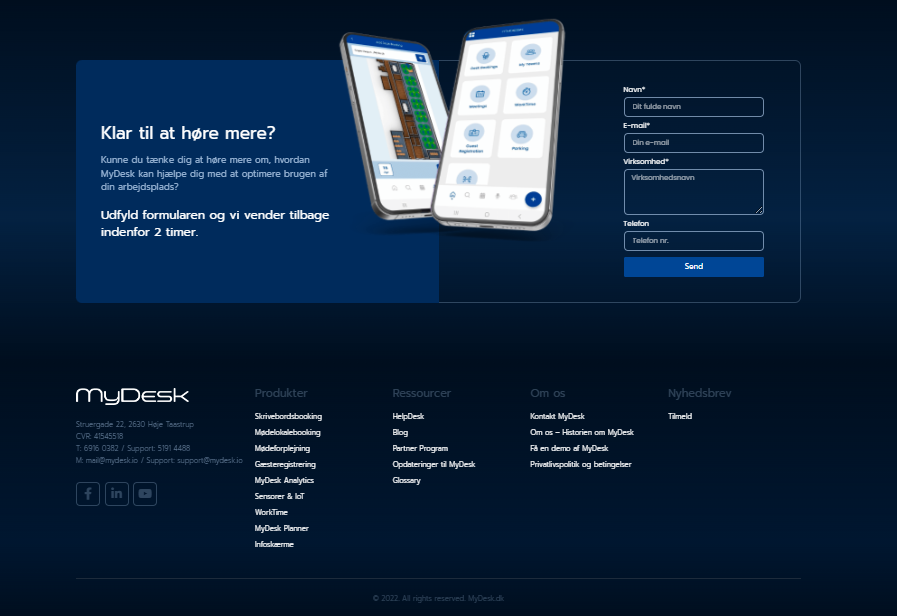Click the Nyhedsbrev footer heading
897x616 pixels.
click(700, 394)
